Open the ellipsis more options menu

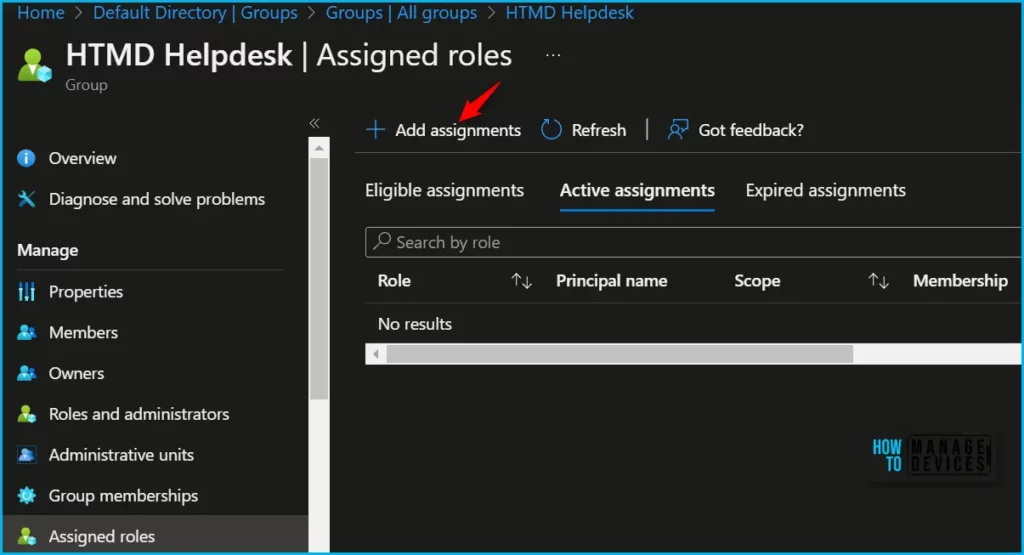553,56
